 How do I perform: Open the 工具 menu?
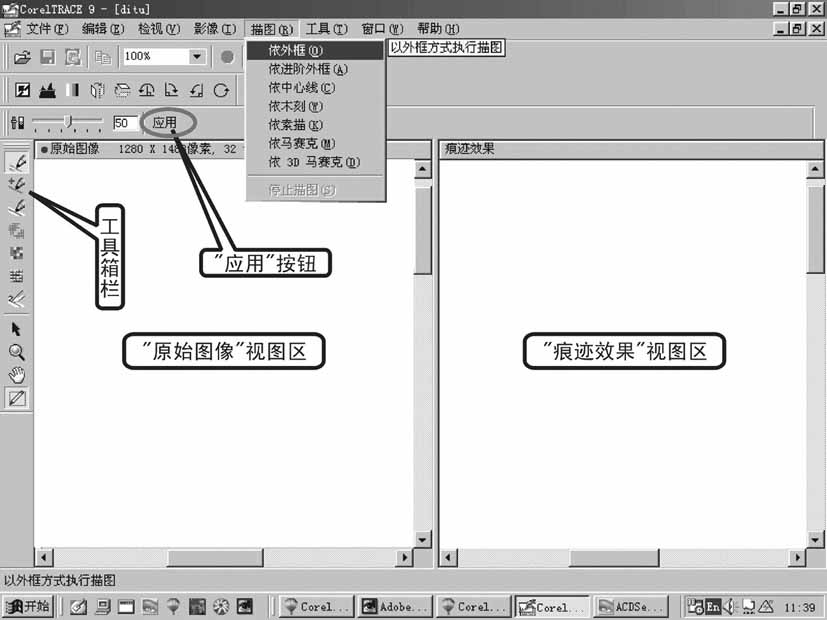tap(325, 28)
